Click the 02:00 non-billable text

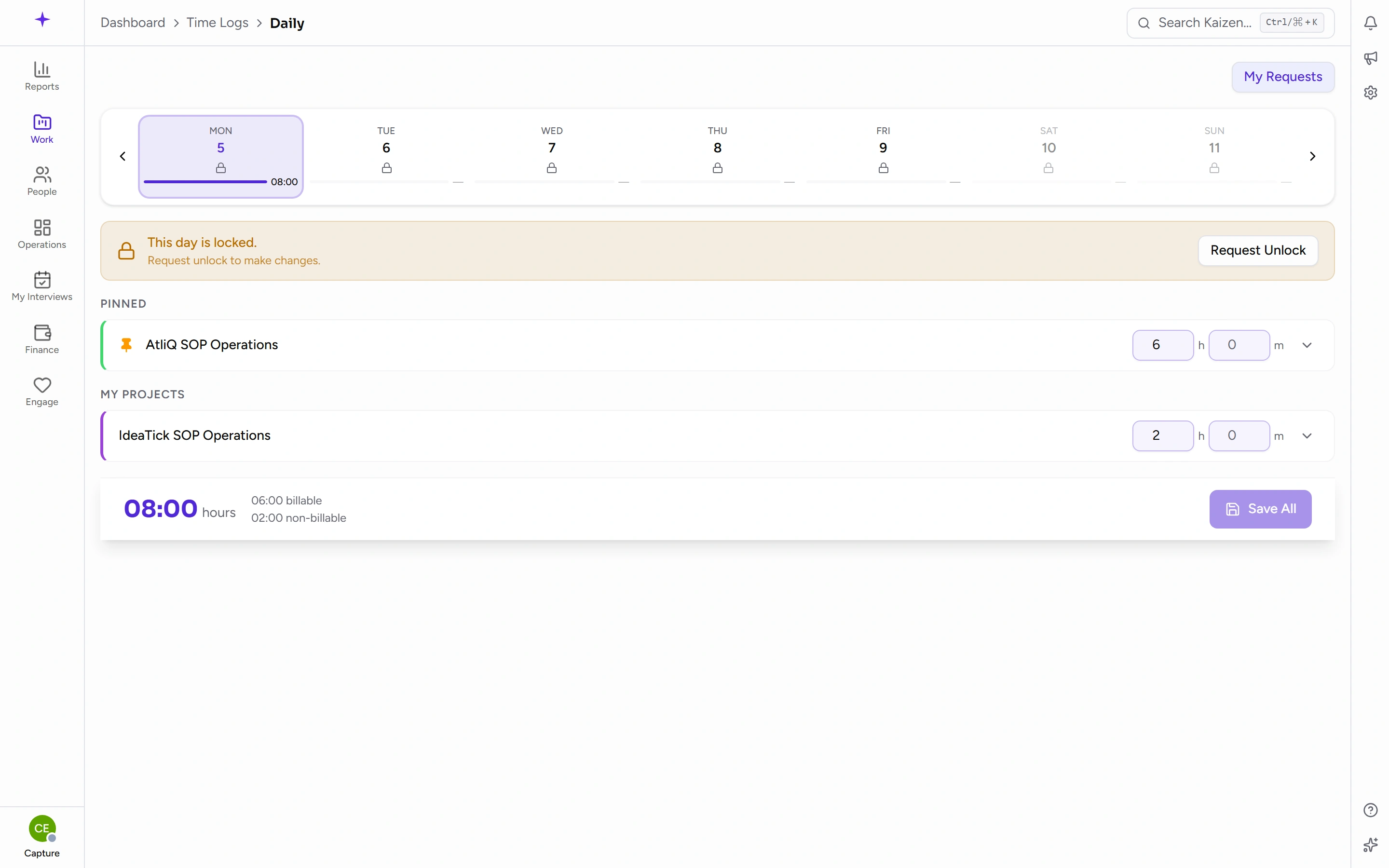pyautogui.click(x=299, y=518)
